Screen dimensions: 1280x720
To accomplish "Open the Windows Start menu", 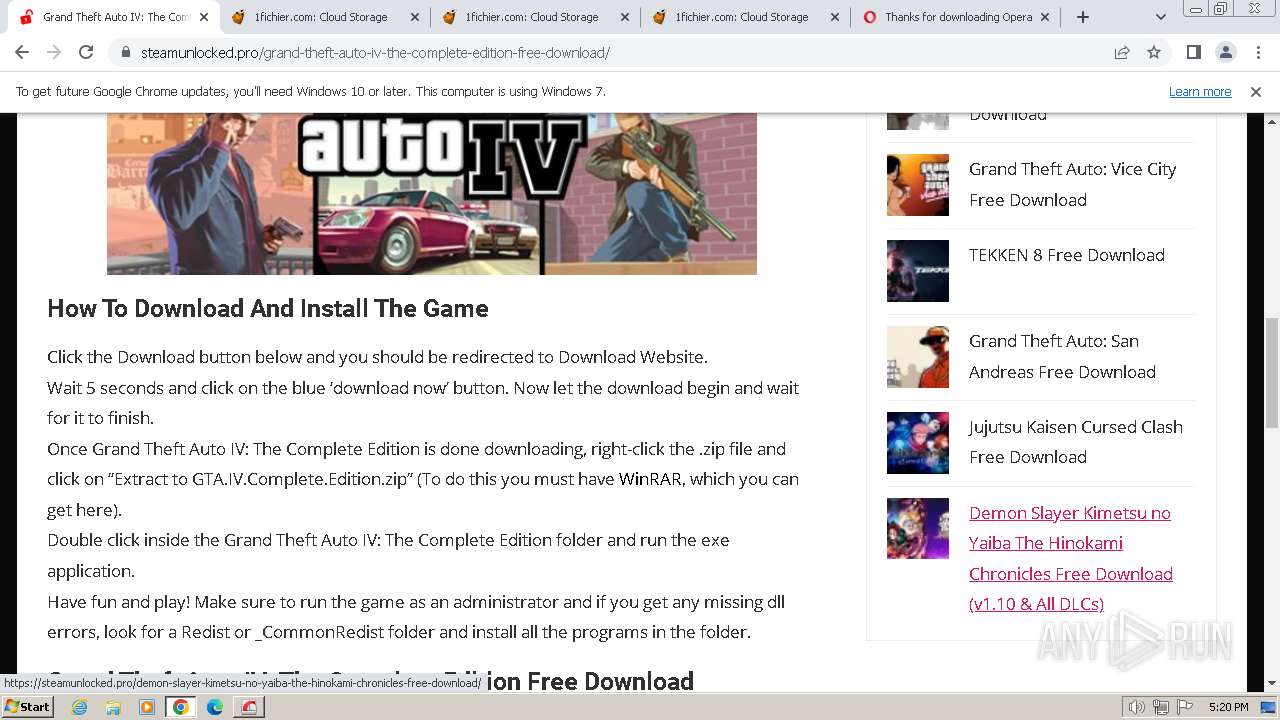I will 28,706.
